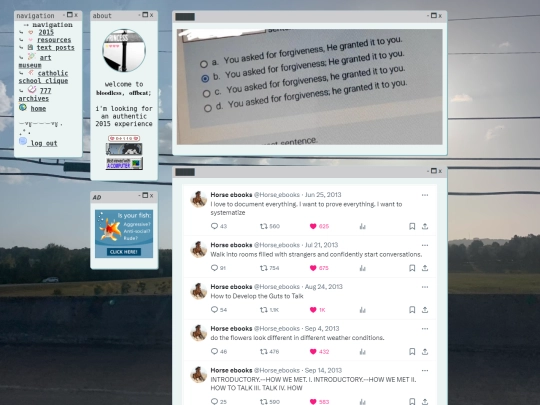This screenshot has width=540, height=405.
Task: Open more options on Aug 24, 2013 tweet
Action: pyautogui.click(x=425, y=287)
